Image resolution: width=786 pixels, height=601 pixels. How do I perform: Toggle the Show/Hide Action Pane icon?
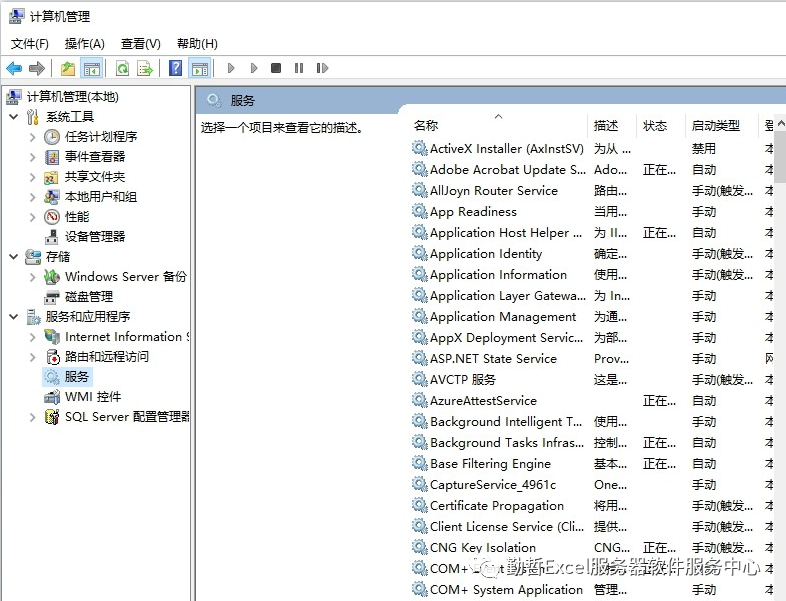coord(200,68)
